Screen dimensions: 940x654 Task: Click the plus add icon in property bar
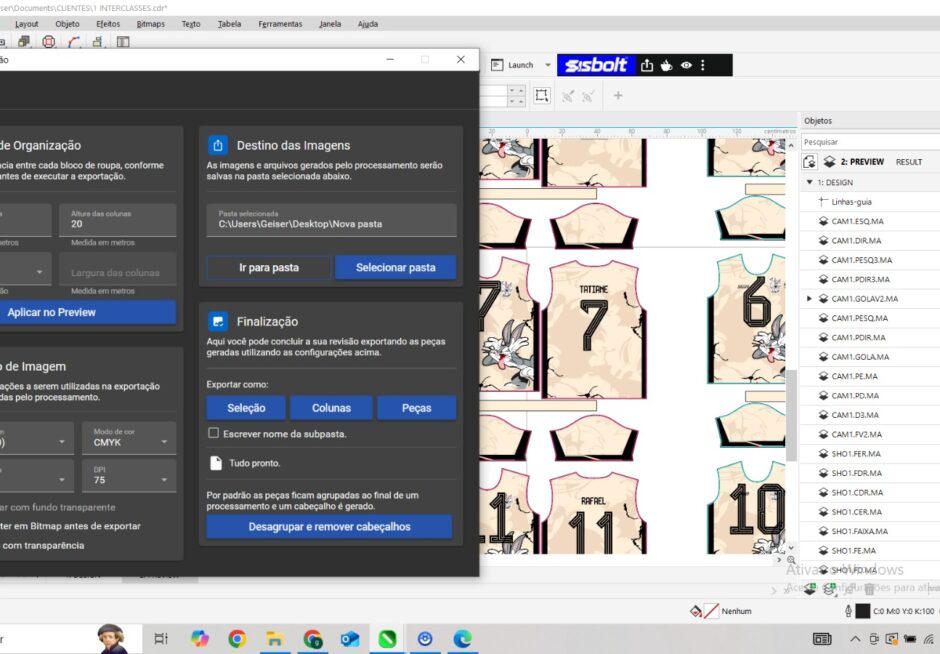(618, 95)
